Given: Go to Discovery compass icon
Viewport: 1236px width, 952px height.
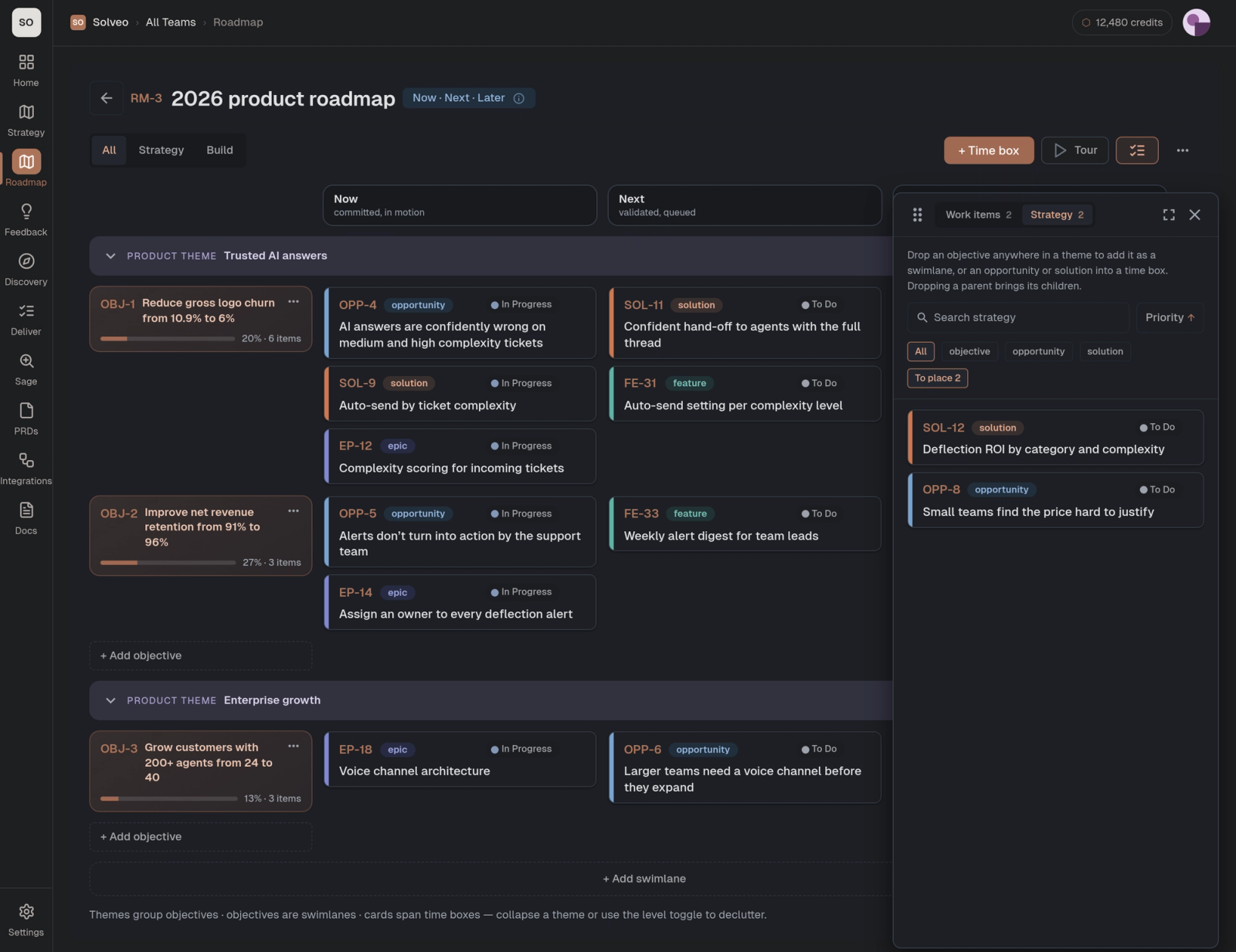Looking at the screenshot, I should tap(26, 269).
